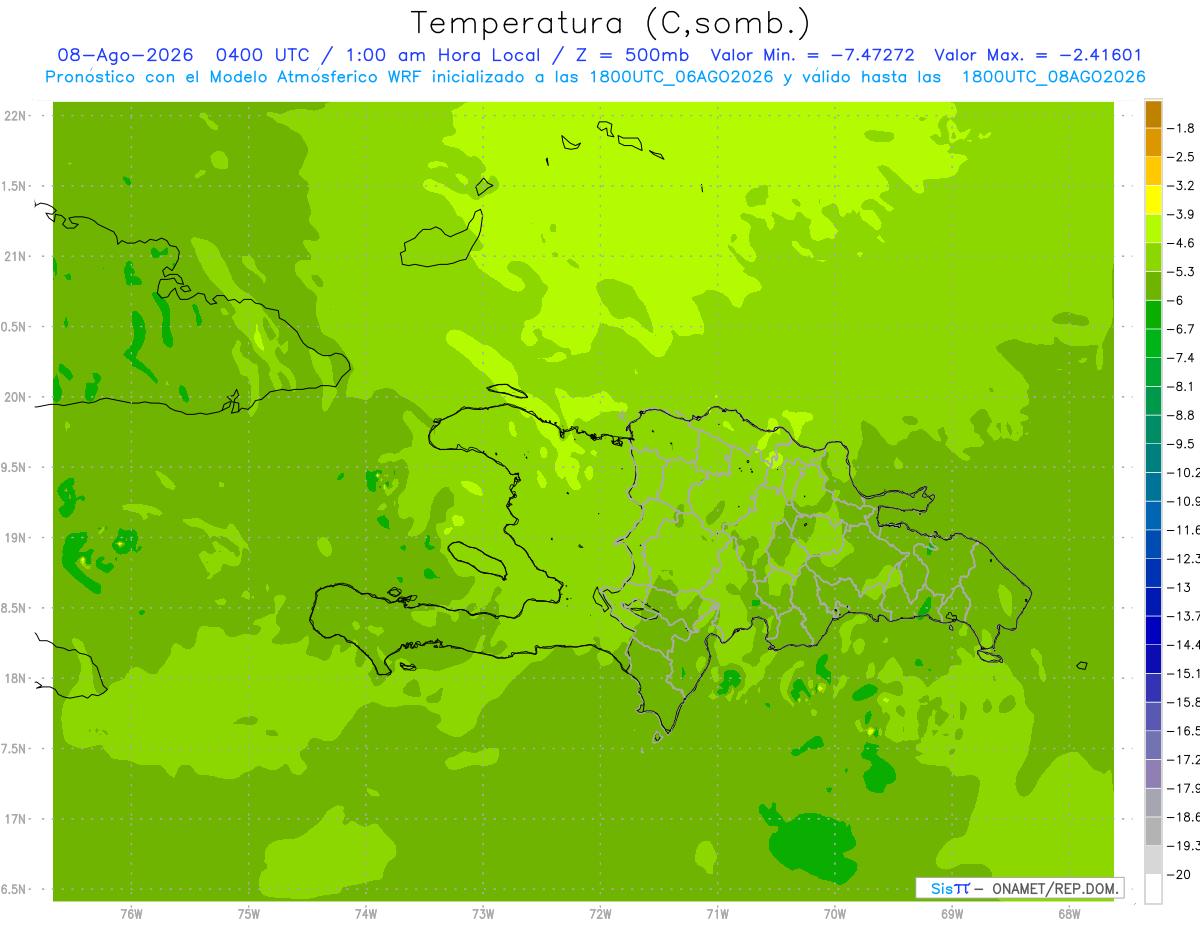Click the 21N latitude label

17,257
